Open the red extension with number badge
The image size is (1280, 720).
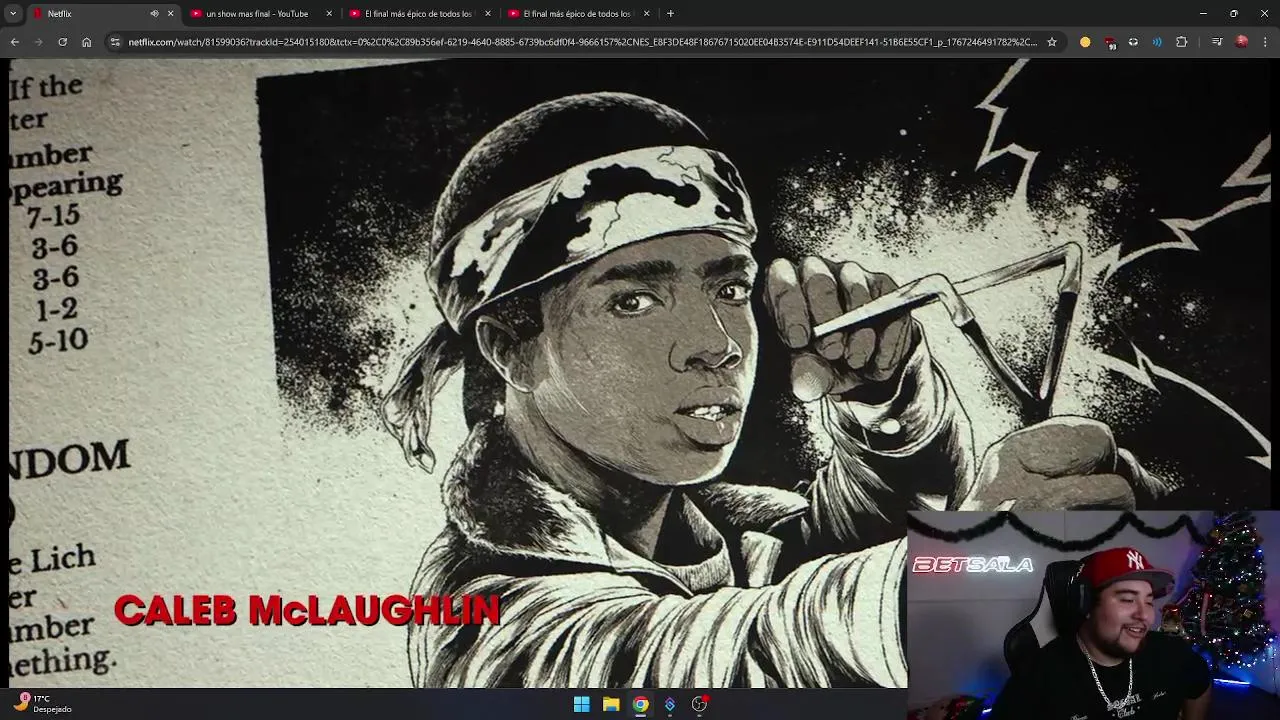click(x=1110, y=42)
